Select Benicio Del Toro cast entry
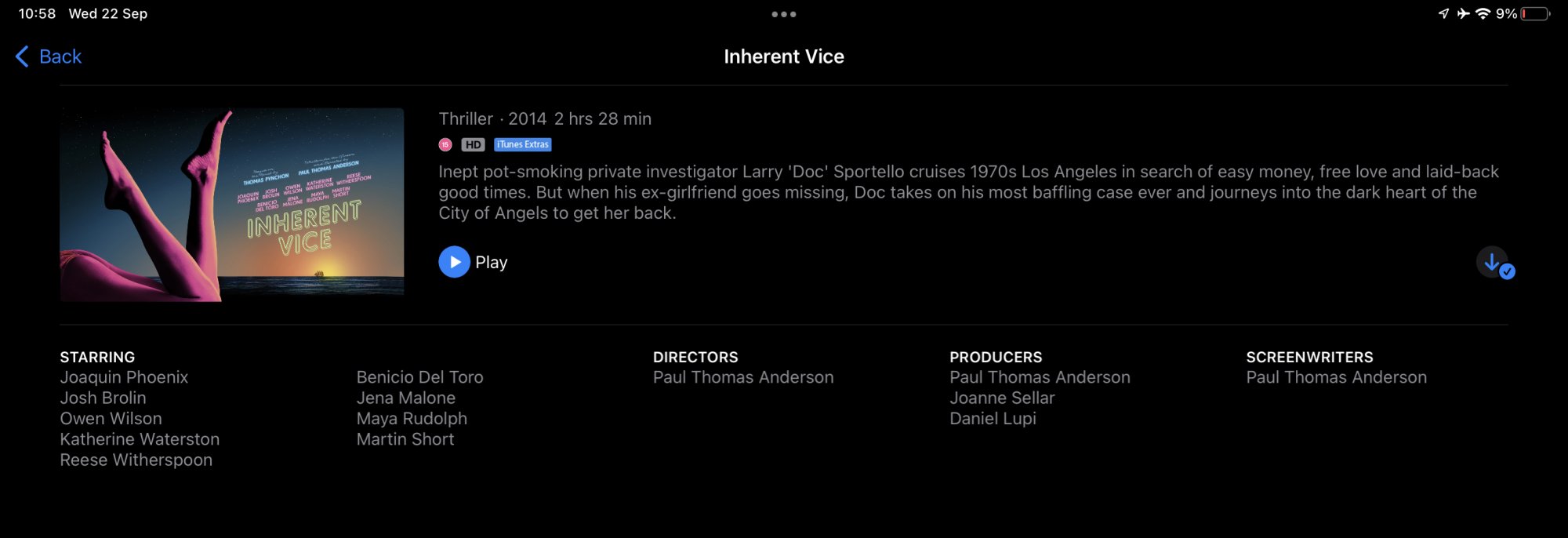 (420, 377)
